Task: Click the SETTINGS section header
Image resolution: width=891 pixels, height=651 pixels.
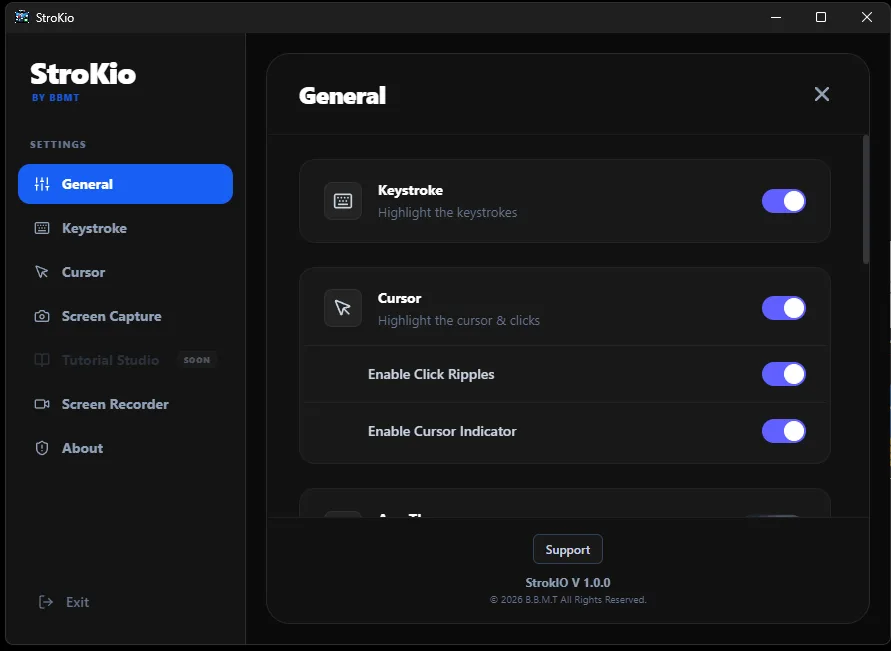Action: click(58, 144)
